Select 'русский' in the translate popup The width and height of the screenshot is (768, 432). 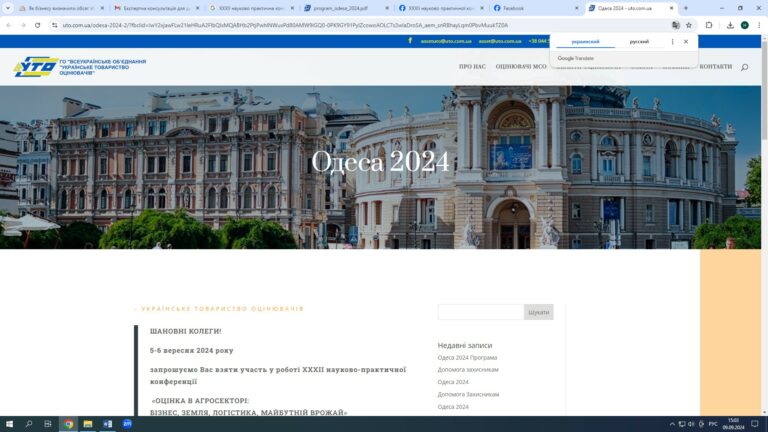pos(639,42)
